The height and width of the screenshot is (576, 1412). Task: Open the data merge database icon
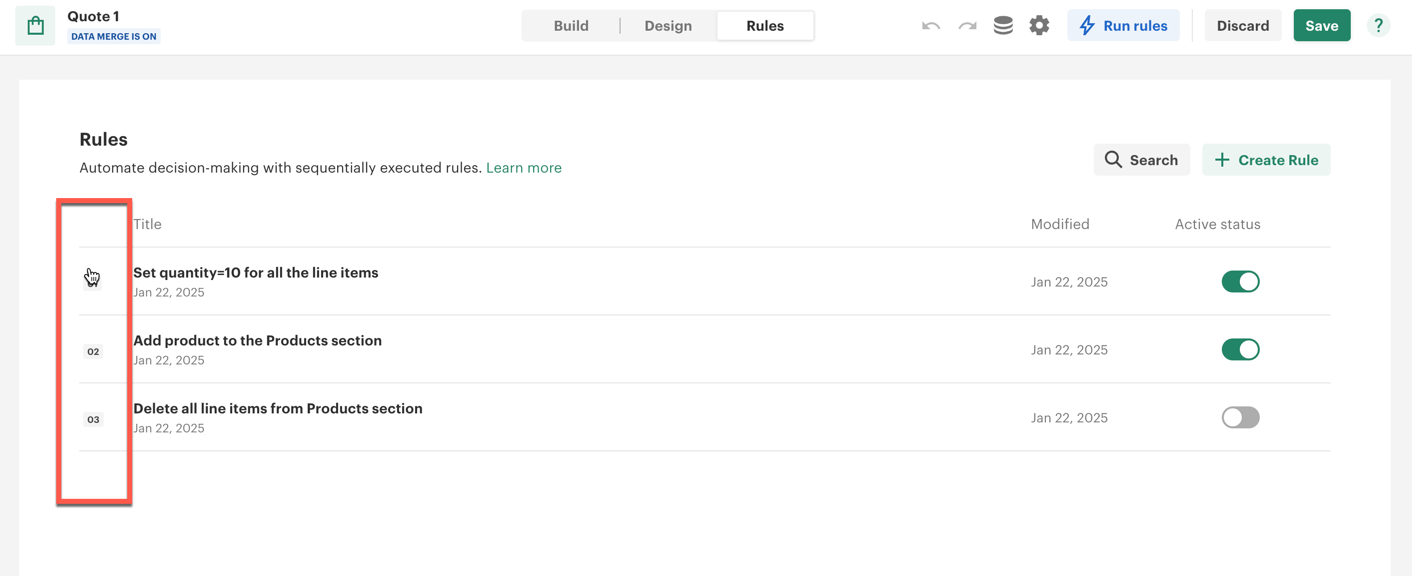tap(1003, 26)
